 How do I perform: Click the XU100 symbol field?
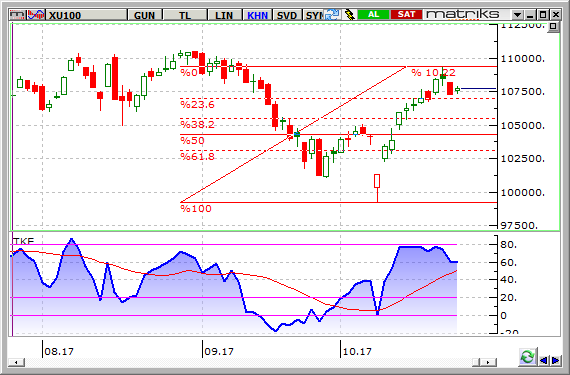(86, 15)
